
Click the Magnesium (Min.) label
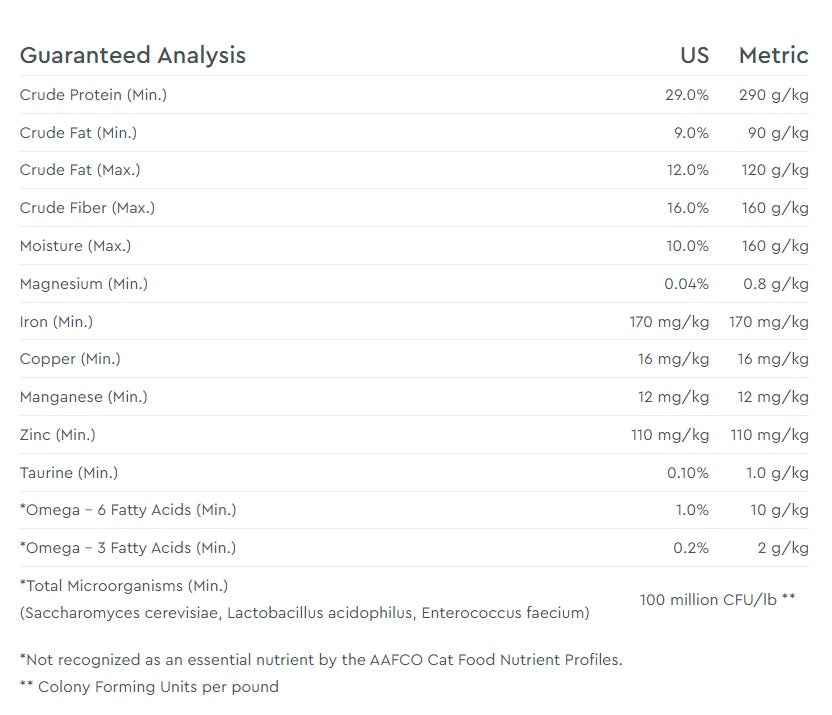(x=83, y=284)
